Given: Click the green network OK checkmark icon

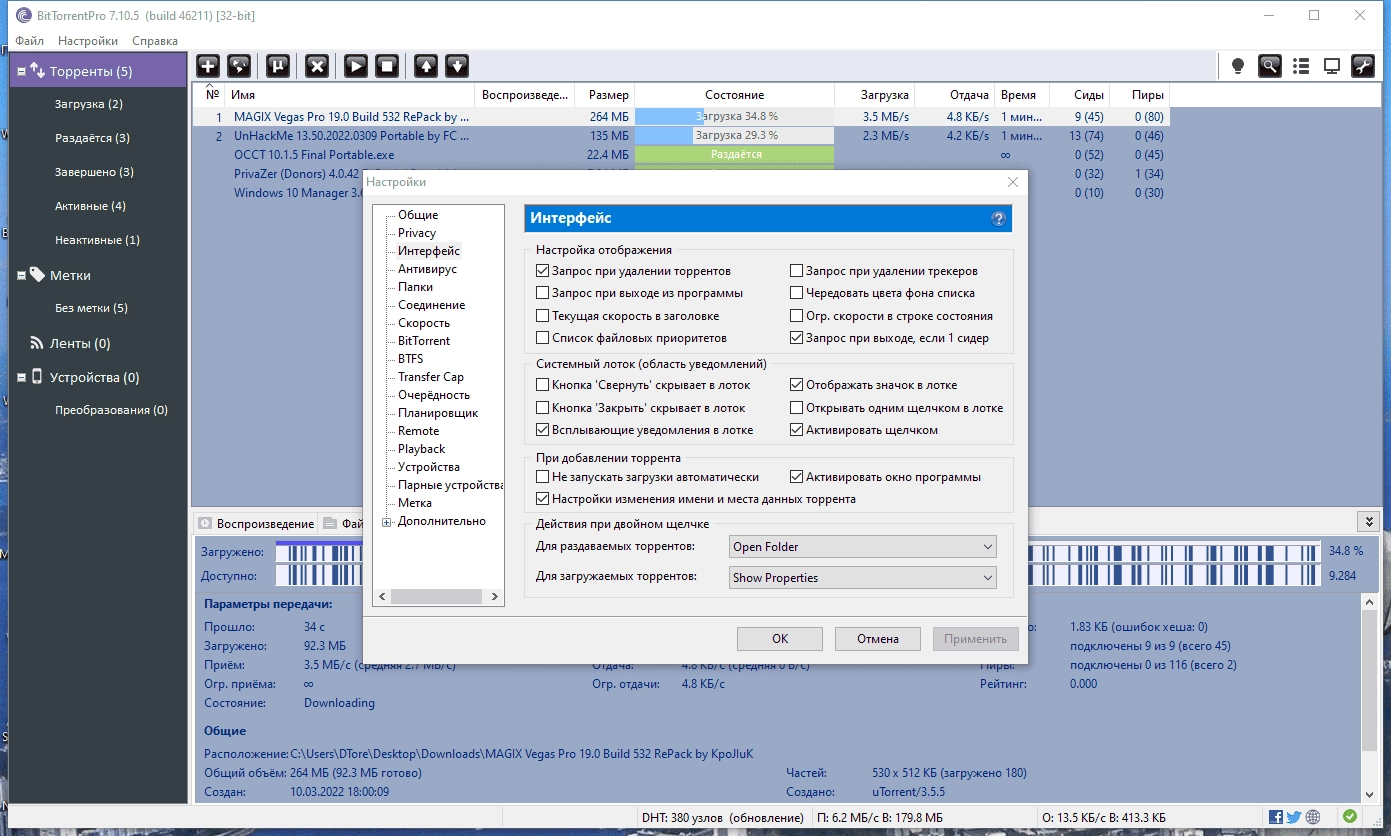Looking at the screenshot, I should (1350, 817).
